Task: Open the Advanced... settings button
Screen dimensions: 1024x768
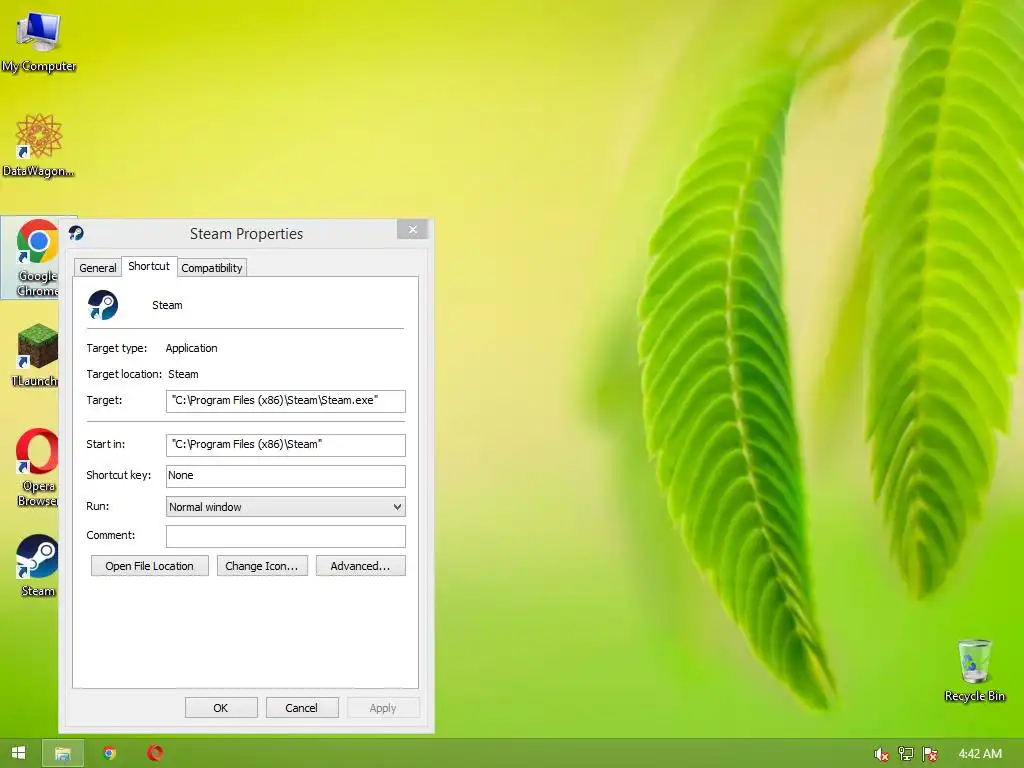Action: coord(360,566)
